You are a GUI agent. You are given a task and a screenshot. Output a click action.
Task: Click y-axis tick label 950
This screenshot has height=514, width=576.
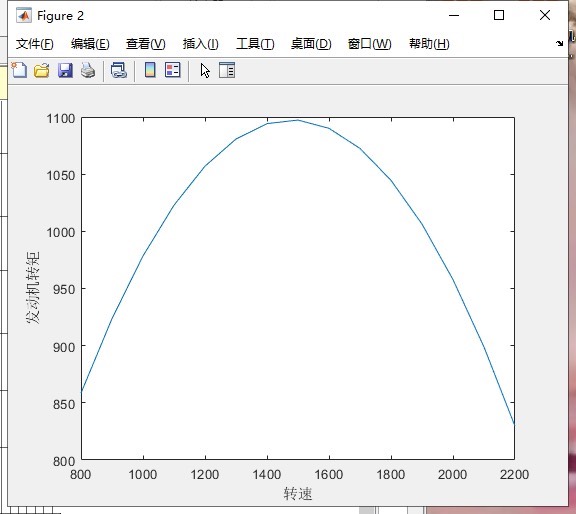(64, 289)
